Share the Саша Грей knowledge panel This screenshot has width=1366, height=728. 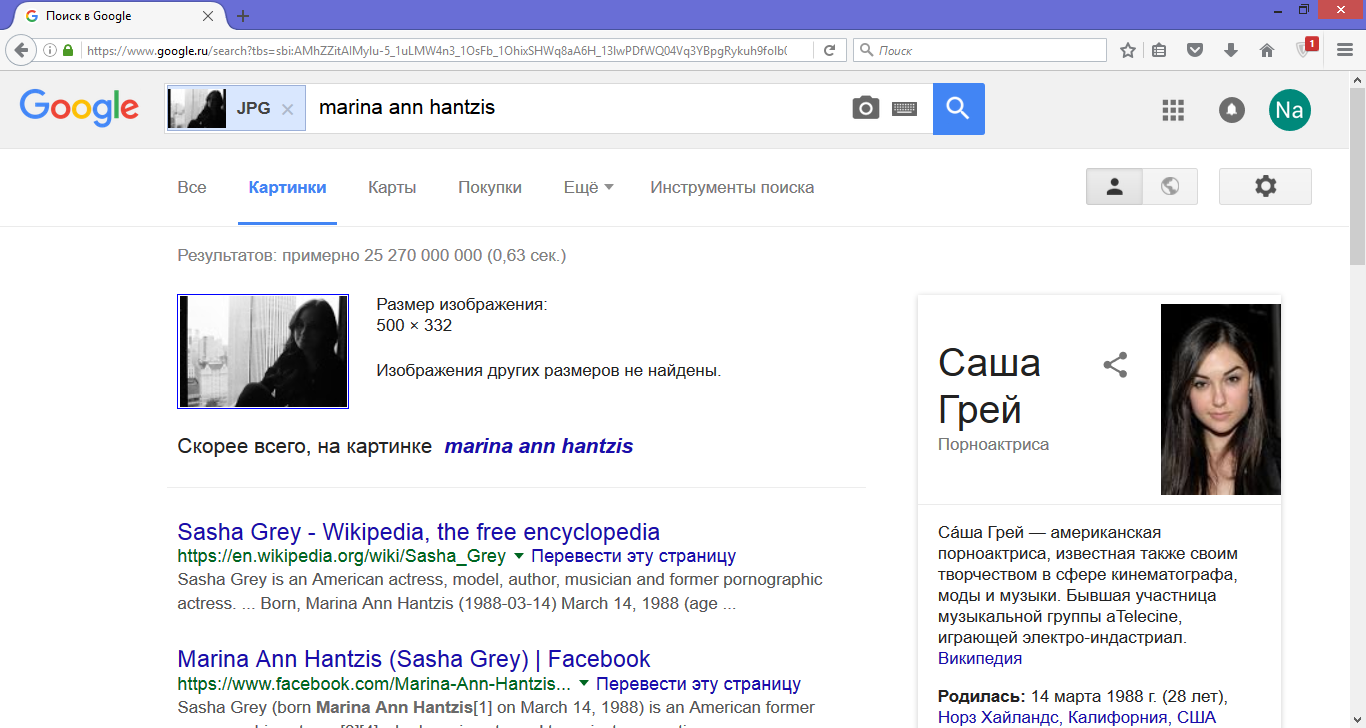point(1115,365)
